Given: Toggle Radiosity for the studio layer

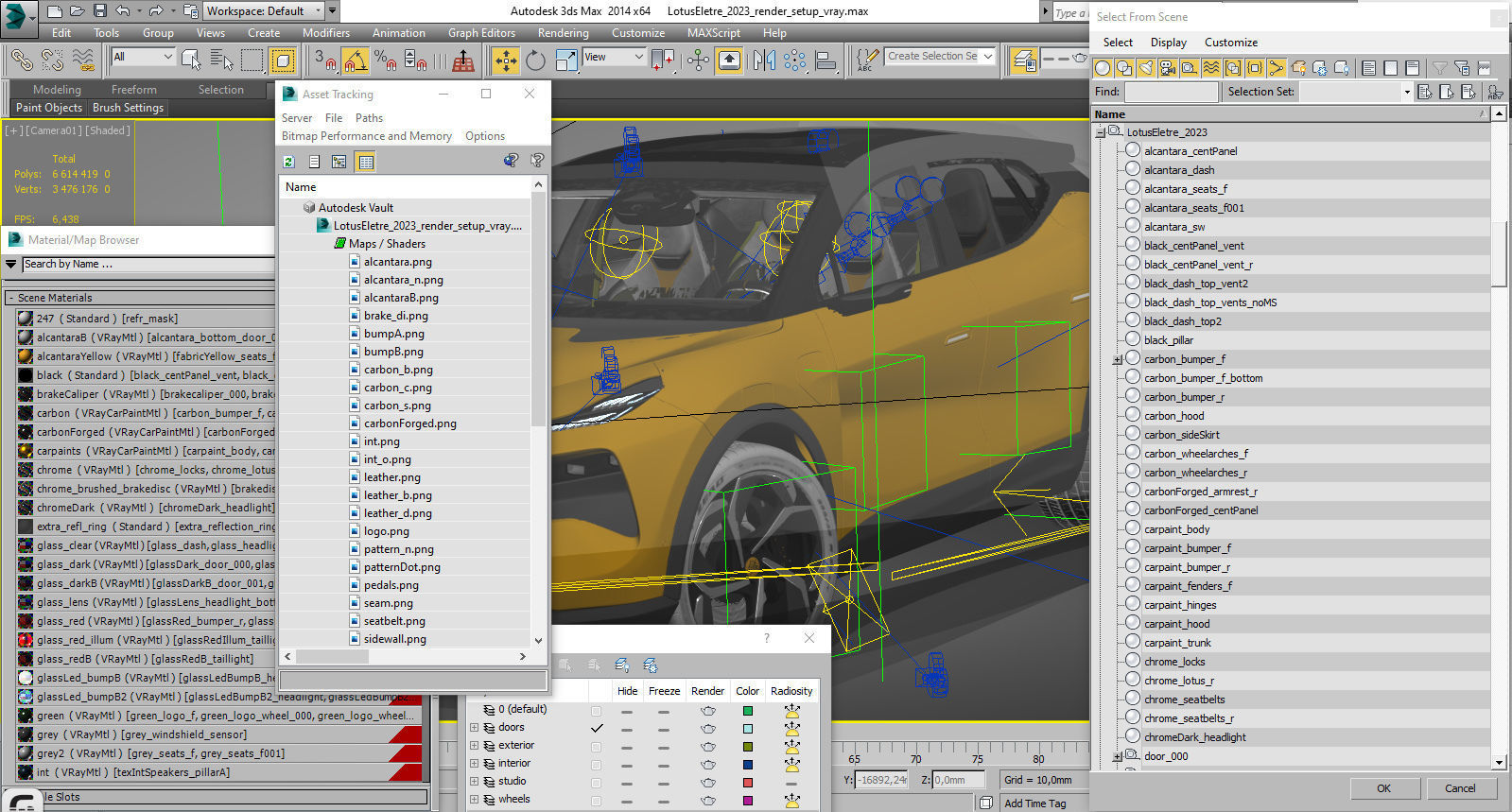Looking at the screenshot, I should (791, 783).
